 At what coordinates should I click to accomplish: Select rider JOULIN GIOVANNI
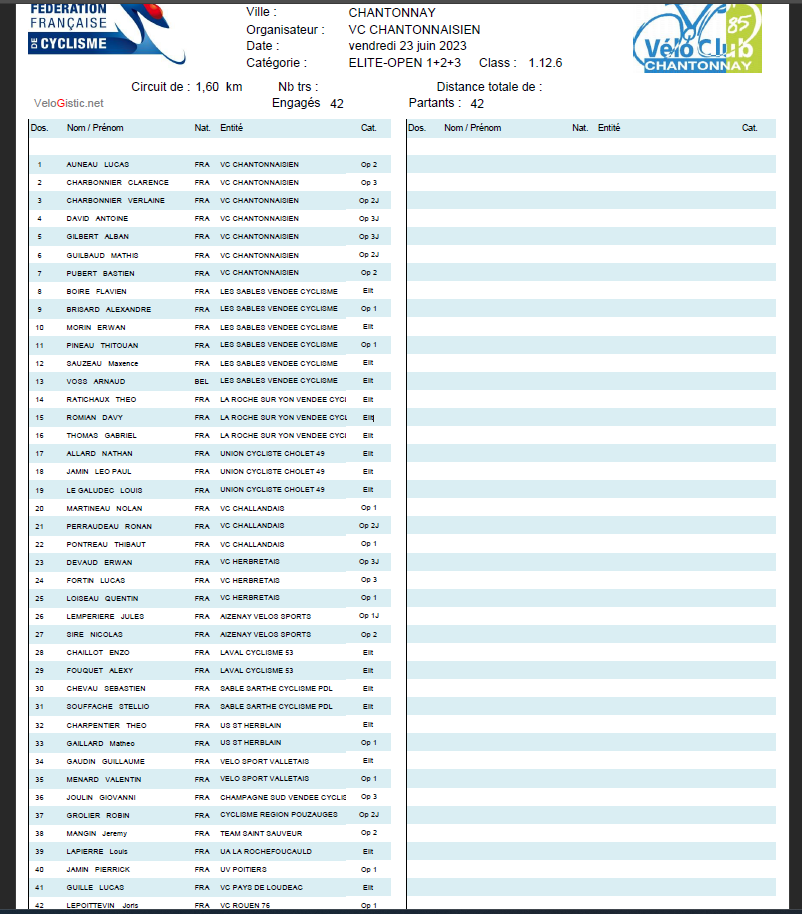click(101, 798)
